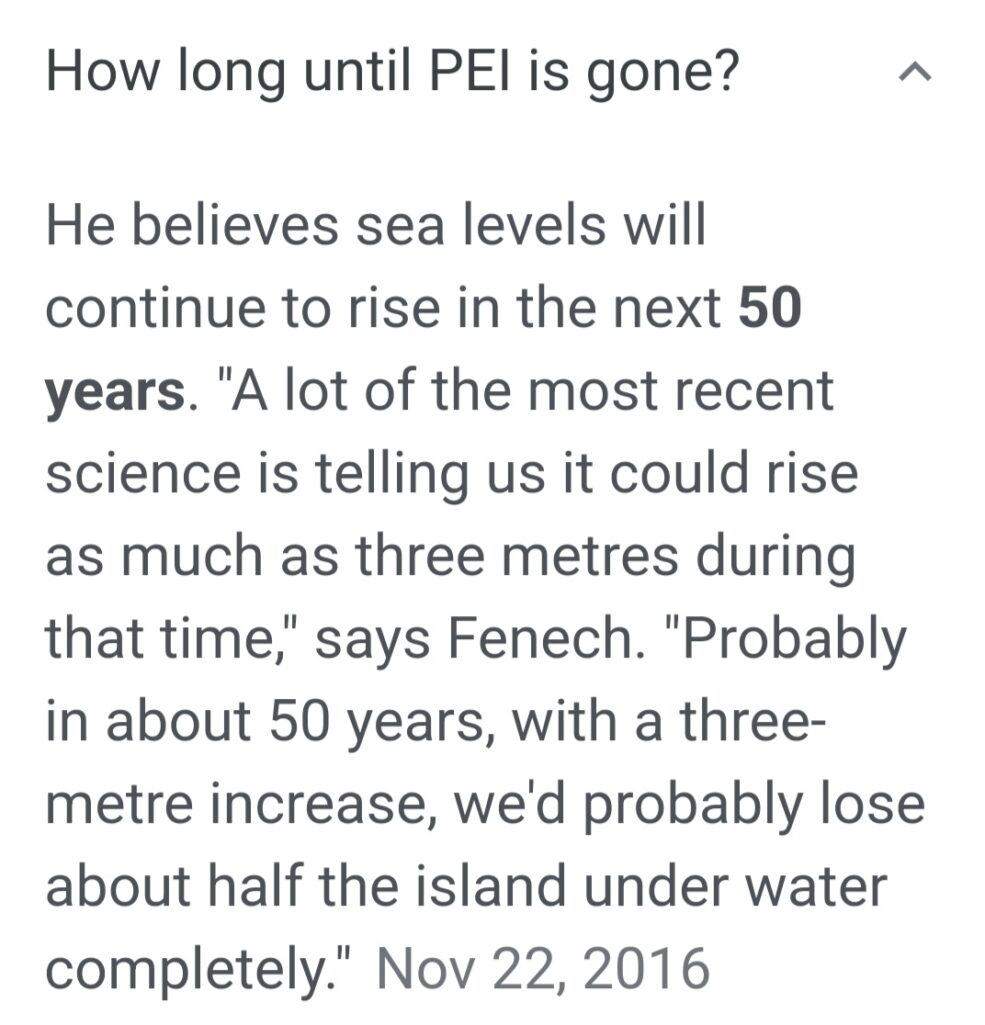Click the question 'How long until PEI is gone?'
The image size is (985, 1025).
point(392,73)
